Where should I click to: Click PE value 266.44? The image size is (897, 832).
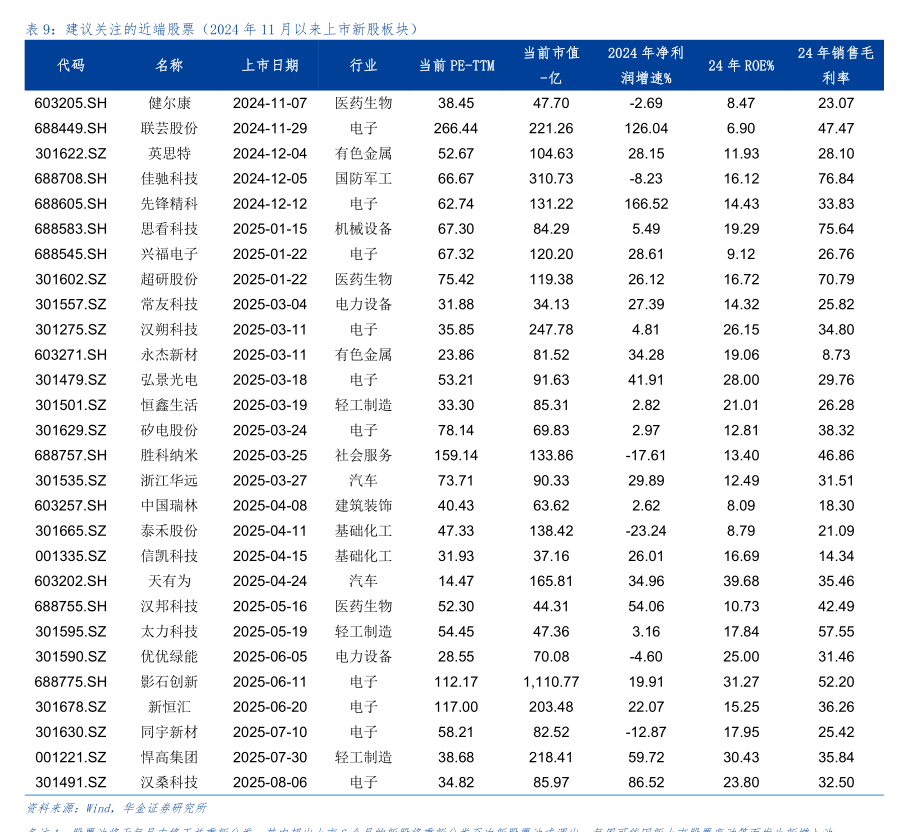pyautogui.click(x=456, y=128)
